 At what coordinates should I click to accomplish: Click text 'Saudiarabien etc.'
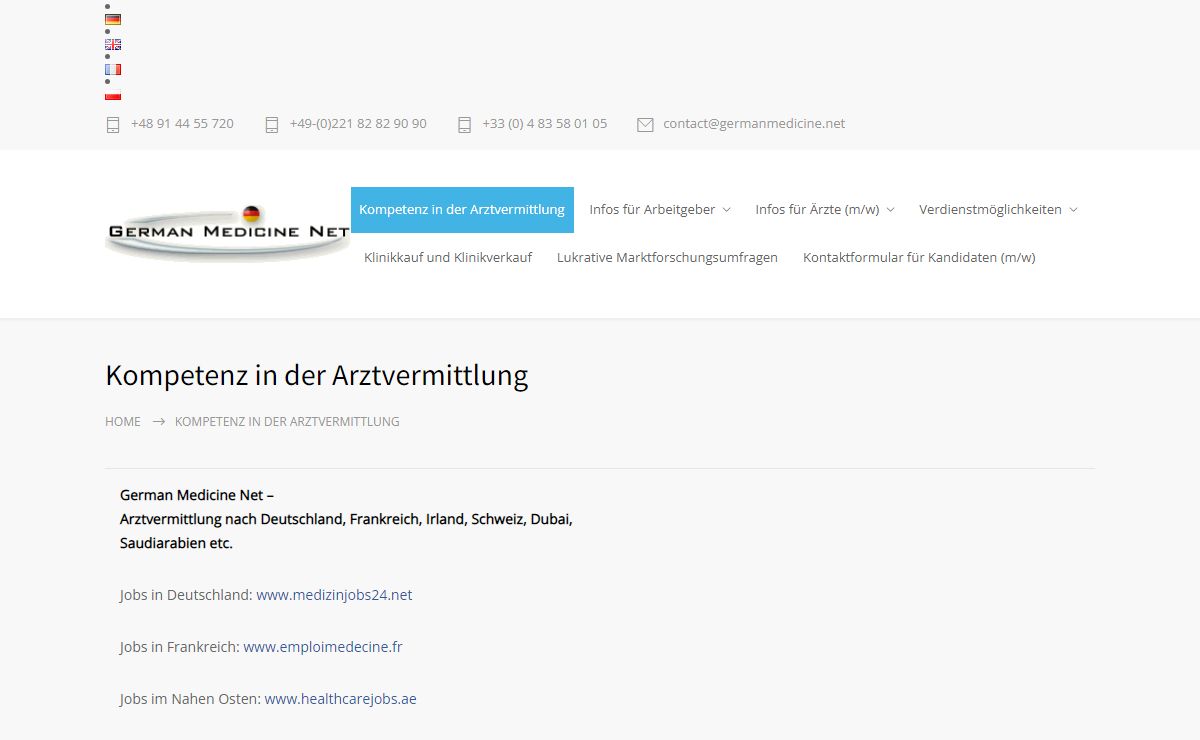176,544
